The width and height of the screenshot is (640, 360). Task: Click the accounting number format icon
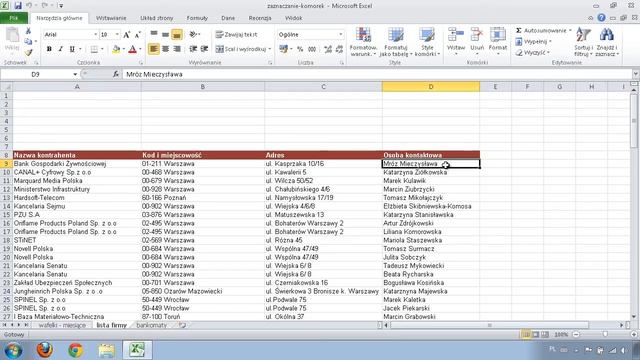tap(284, 49)
